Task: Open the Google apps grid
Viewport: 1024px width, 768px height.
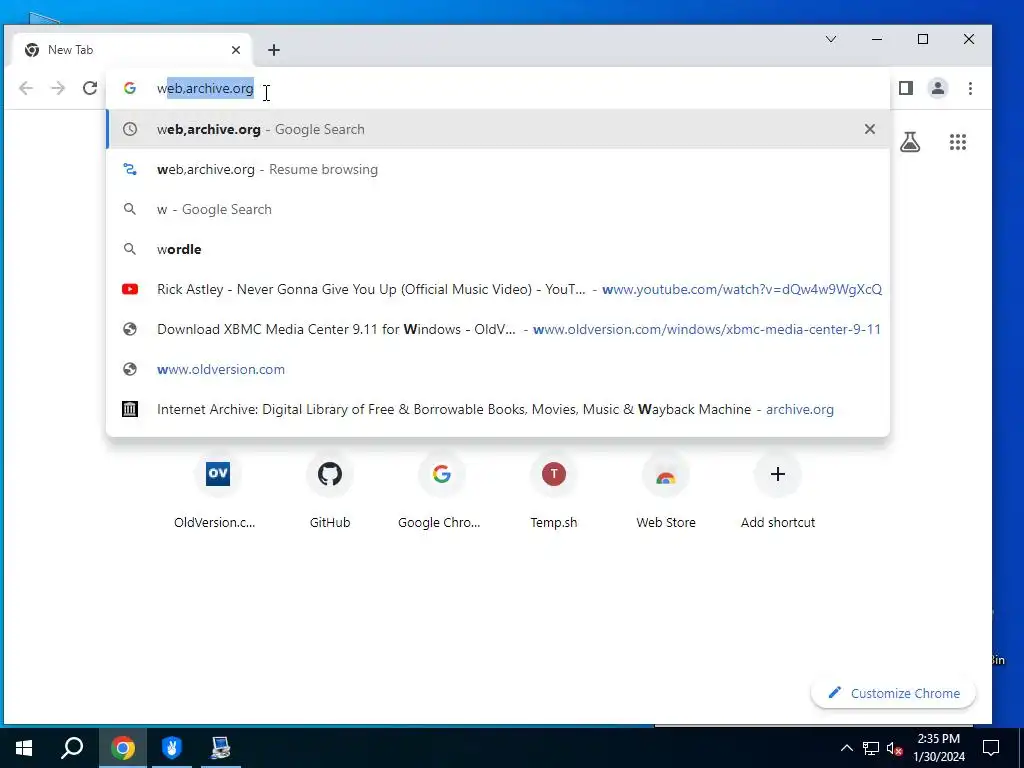Action: pyautogui.click(x=958, y=142)
